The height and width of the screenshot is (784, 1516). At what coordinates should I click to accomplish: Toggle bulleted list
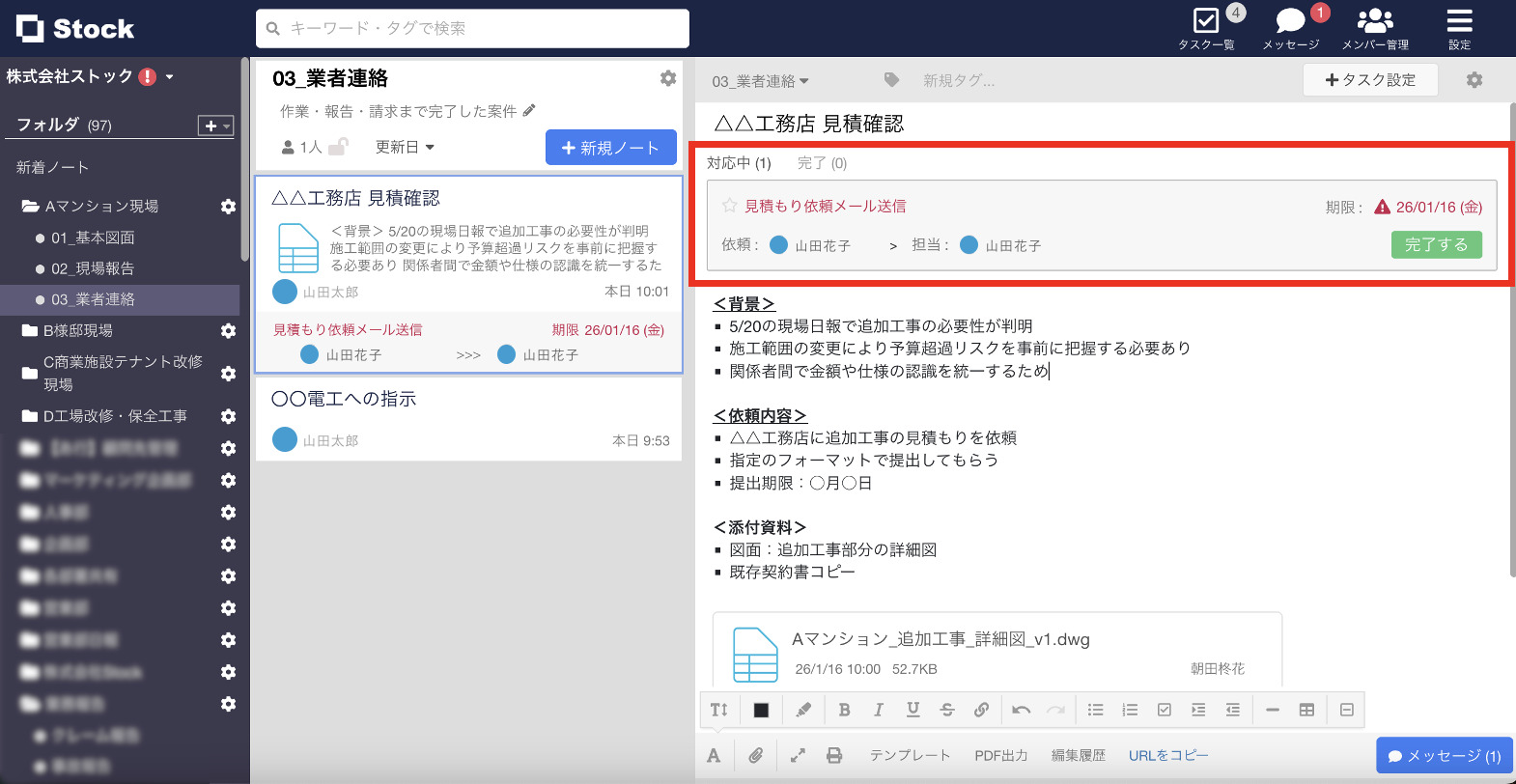point(1096,710)
